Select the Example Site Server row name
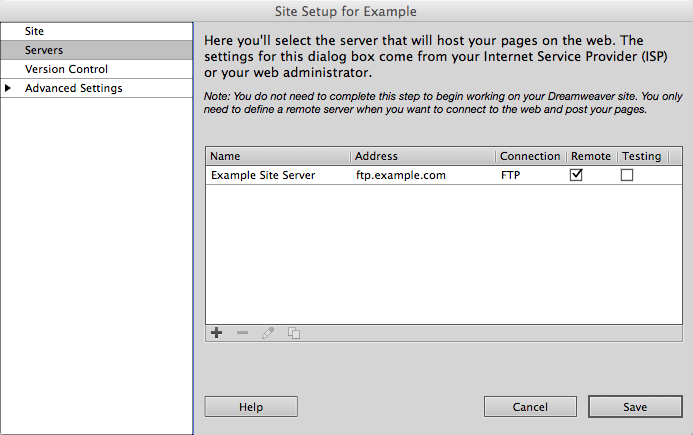 click(263, 175)
